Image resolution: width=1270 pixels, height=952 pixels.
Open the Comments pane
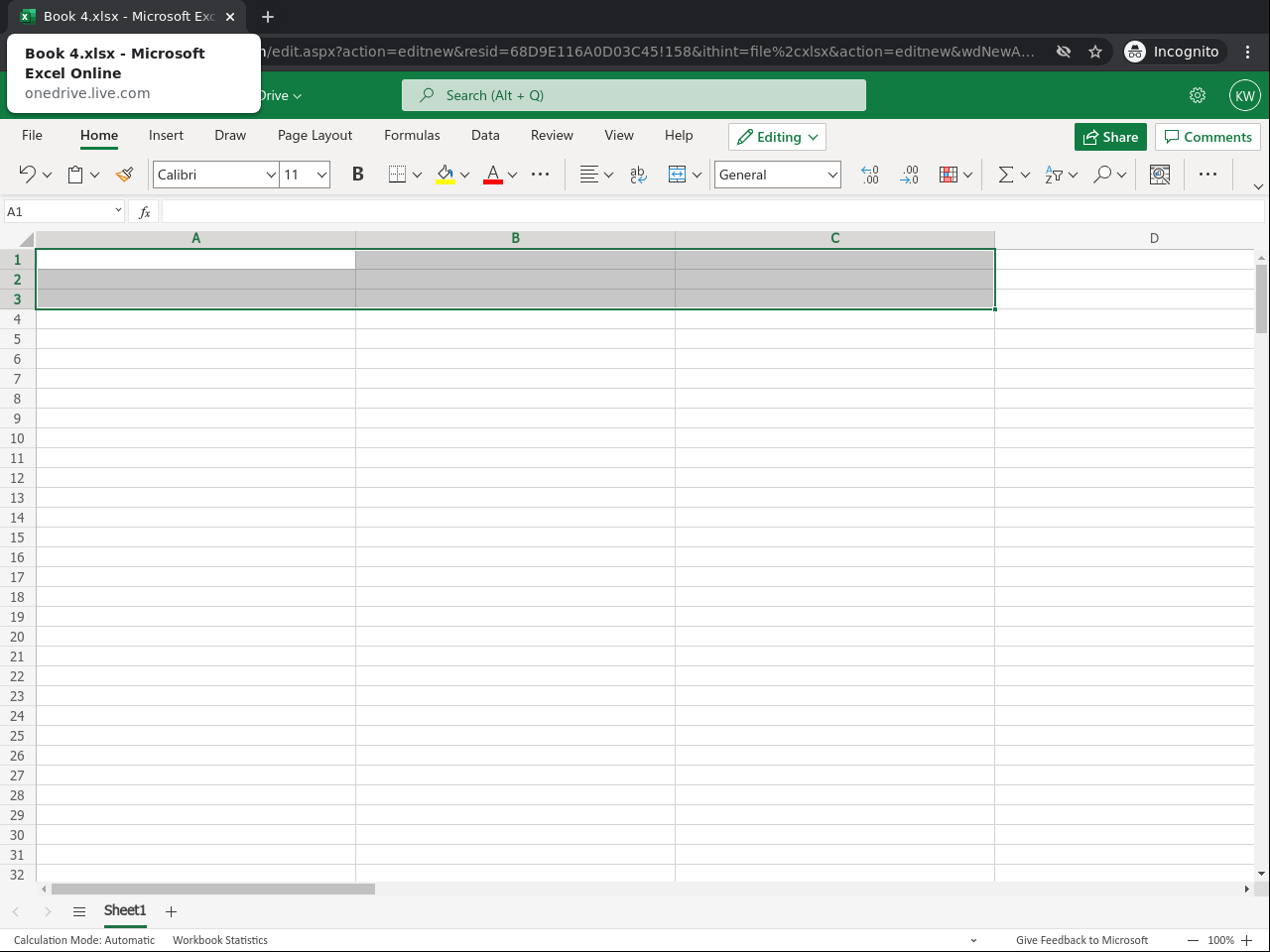pyautogui.click(x=1207, y=137)
